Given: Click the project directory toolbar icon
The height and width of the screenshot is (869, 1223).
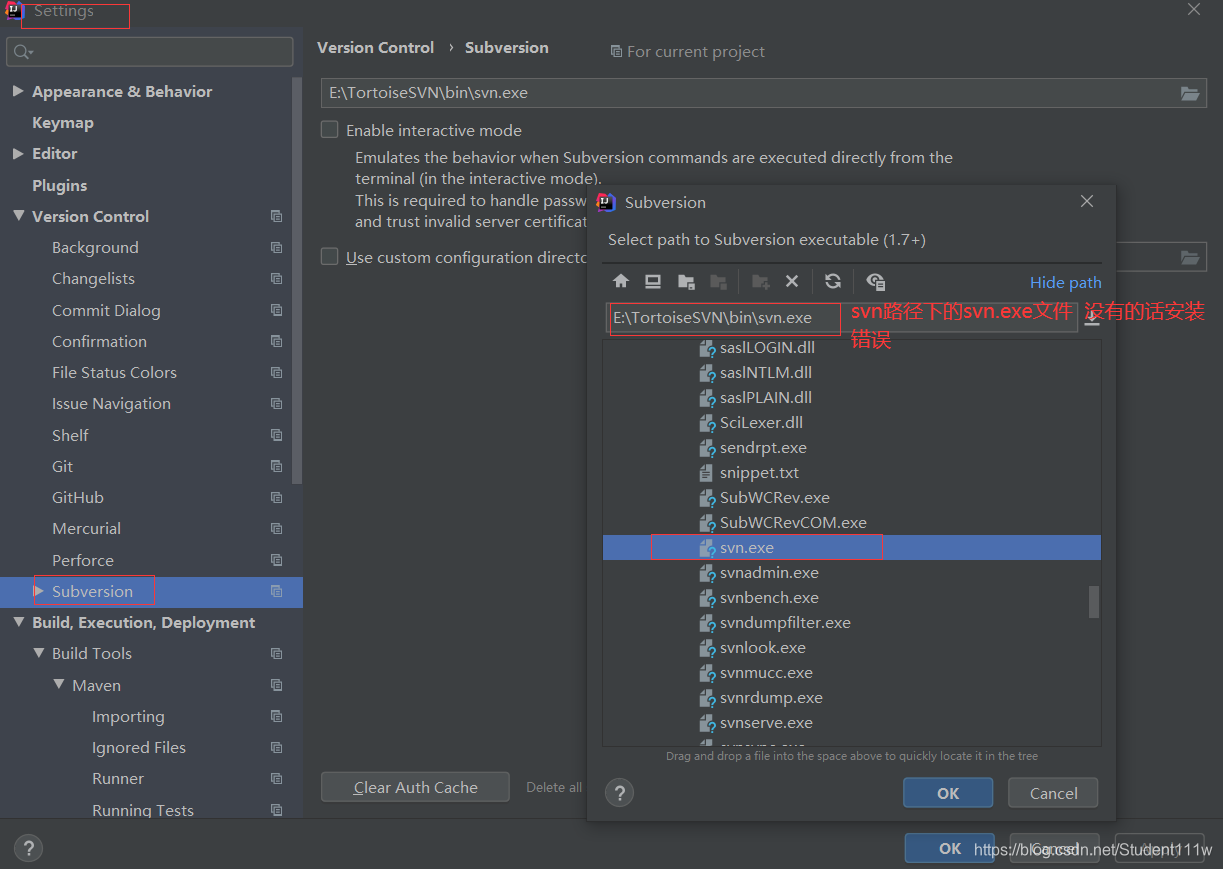Looking at the screenshot, I should click(686, 282).
